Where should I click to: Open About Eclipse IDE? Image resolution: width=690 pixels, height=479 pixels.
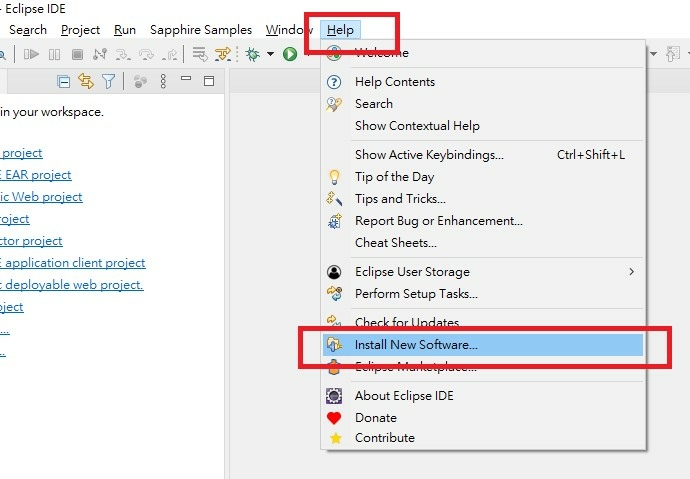pos(483,396)
